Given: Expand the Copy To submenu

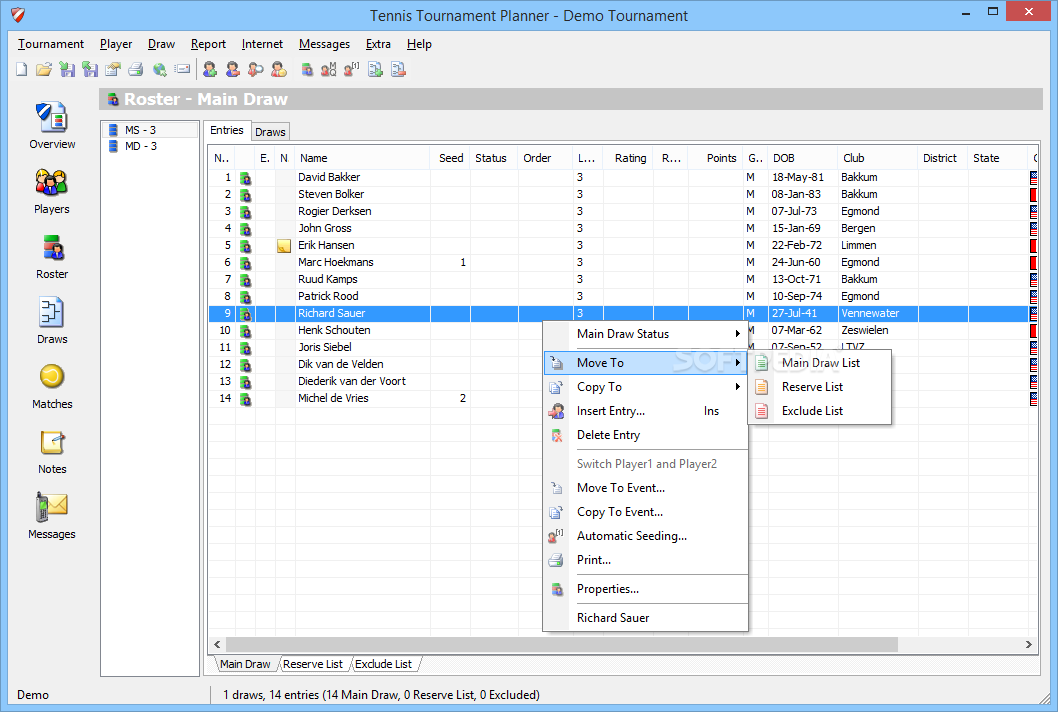Looking at the screenshot, I should click(x=645, y=387).
